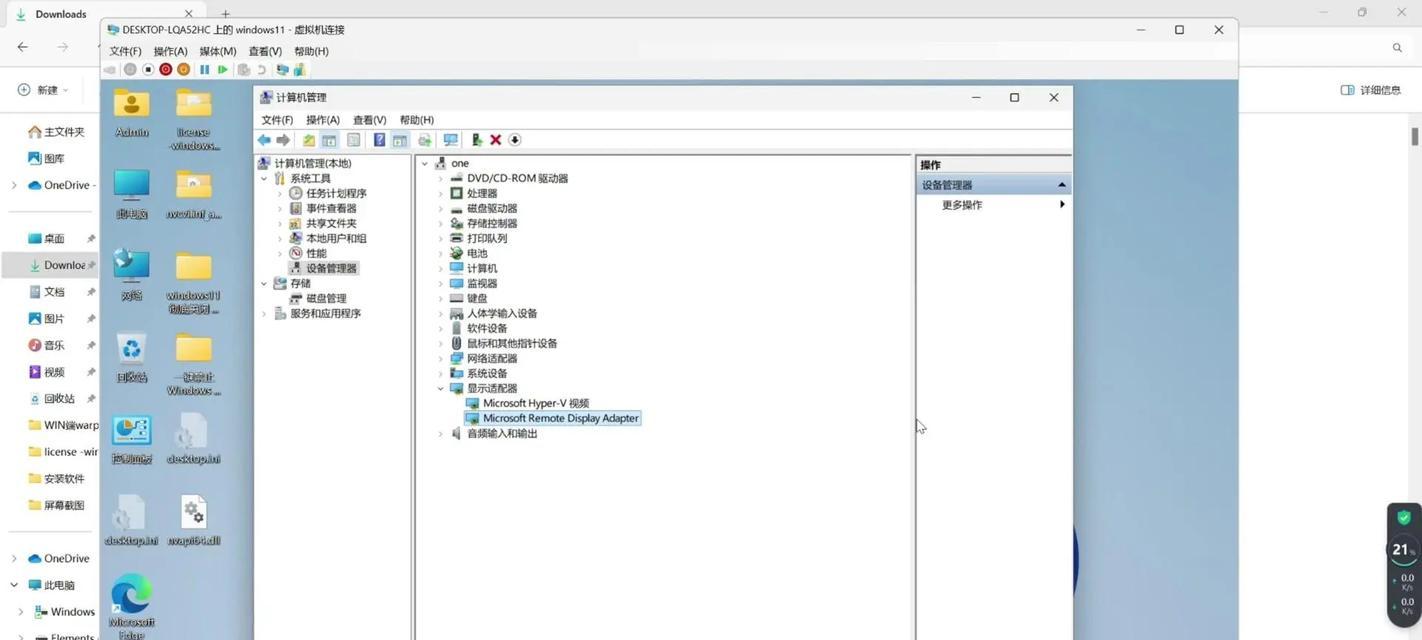
Task: Expand 服务和应用程序 tree node
Action: (x=264, y=314)
